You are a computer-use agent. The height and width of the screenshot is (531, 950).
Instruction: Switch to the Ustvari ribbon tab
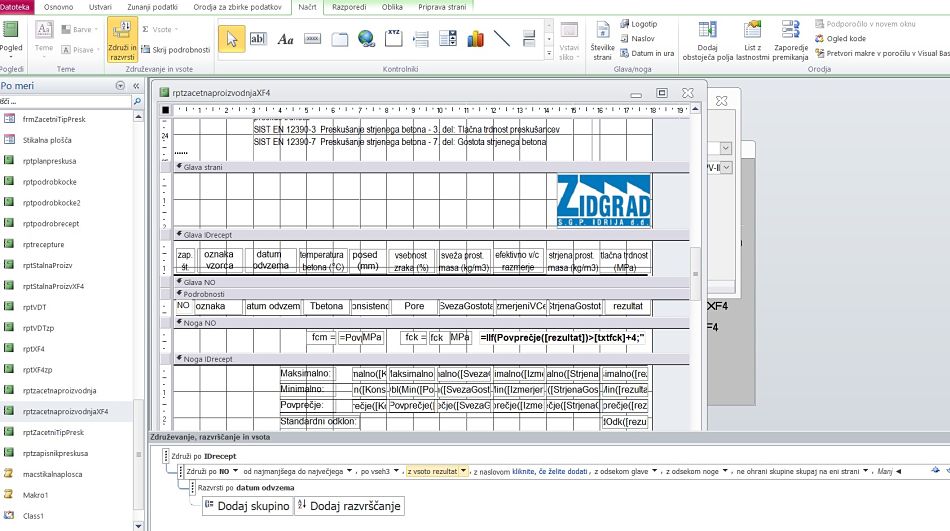[x=101, y=7]
